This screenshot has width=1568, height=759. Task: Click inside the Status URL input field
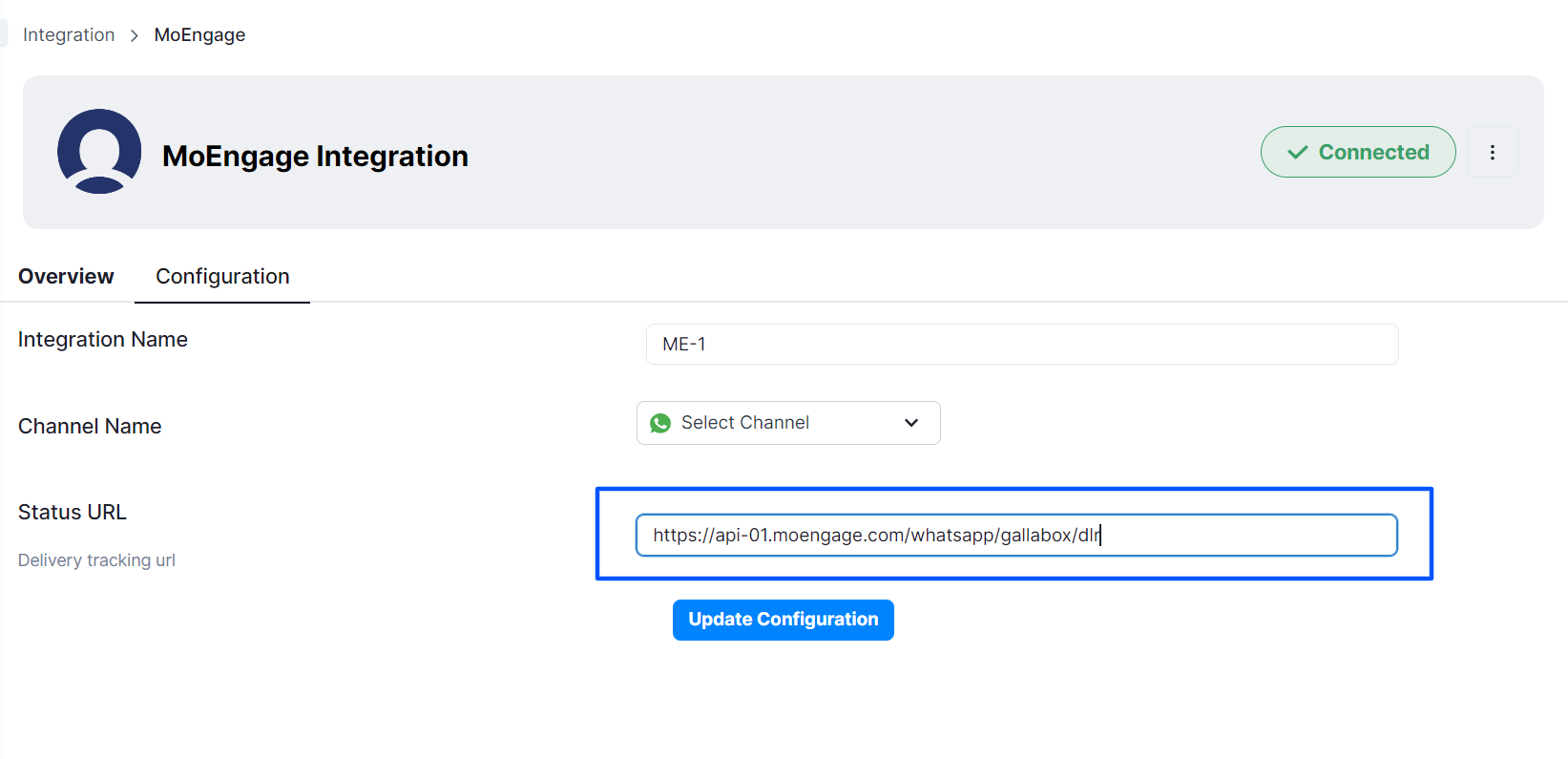click(x=1015, y=536)
